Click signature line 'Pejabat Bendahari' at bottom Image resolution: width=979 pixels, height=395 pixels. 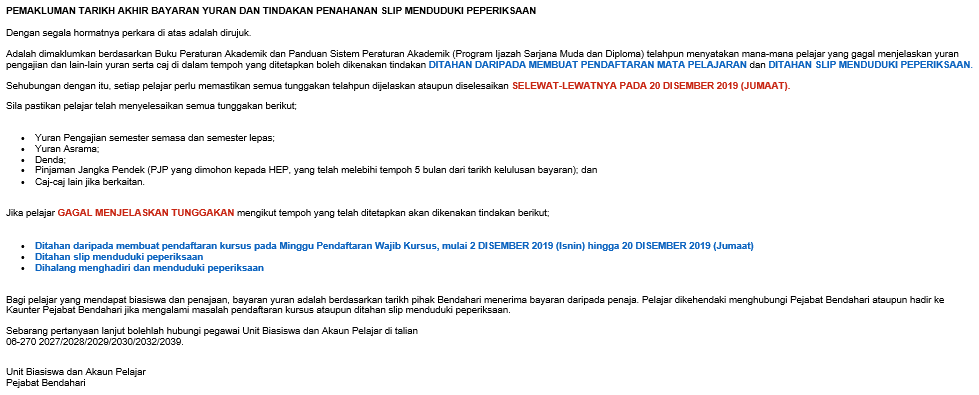(46, 383)
